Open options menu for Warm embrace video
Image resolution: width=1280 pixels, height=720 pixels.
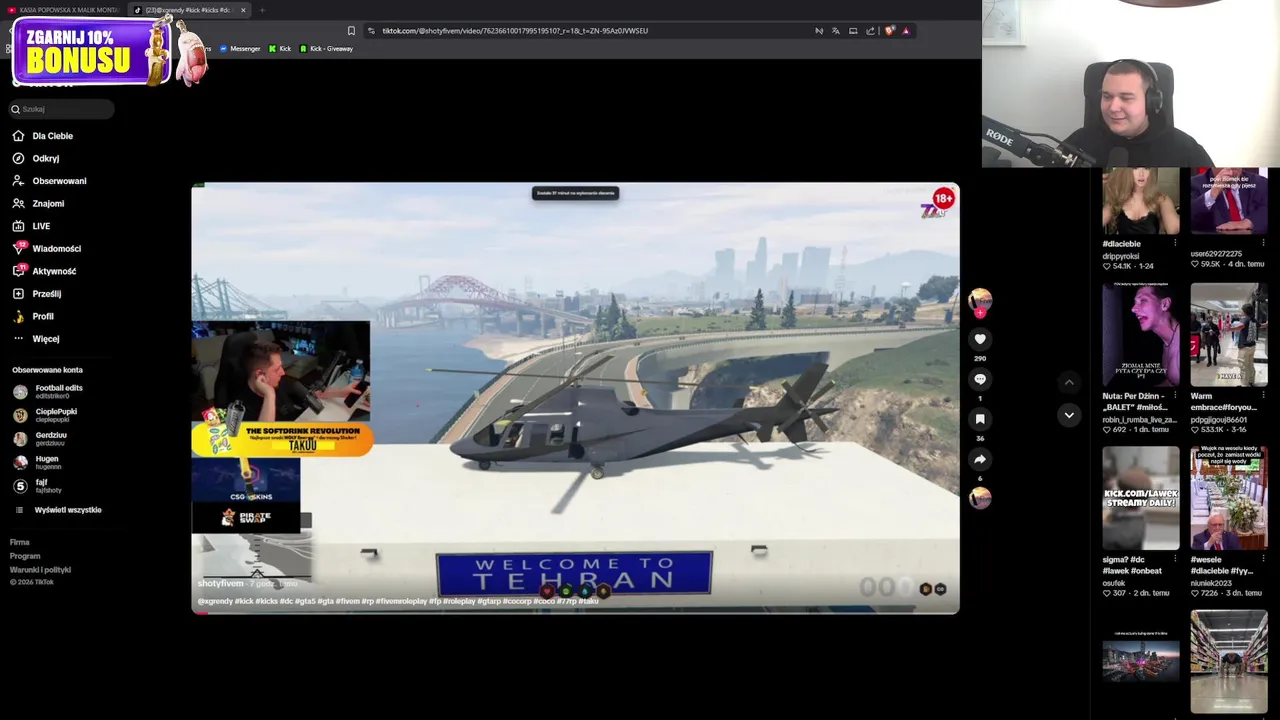(1263, 396)
